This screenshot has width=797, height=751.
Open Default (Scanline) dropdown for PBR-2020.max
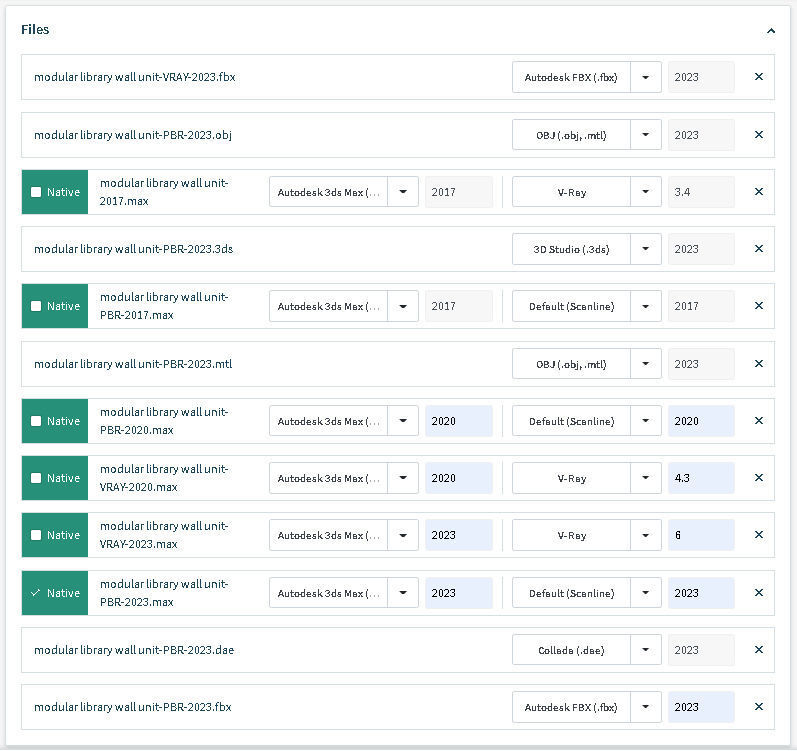[646, 421]
